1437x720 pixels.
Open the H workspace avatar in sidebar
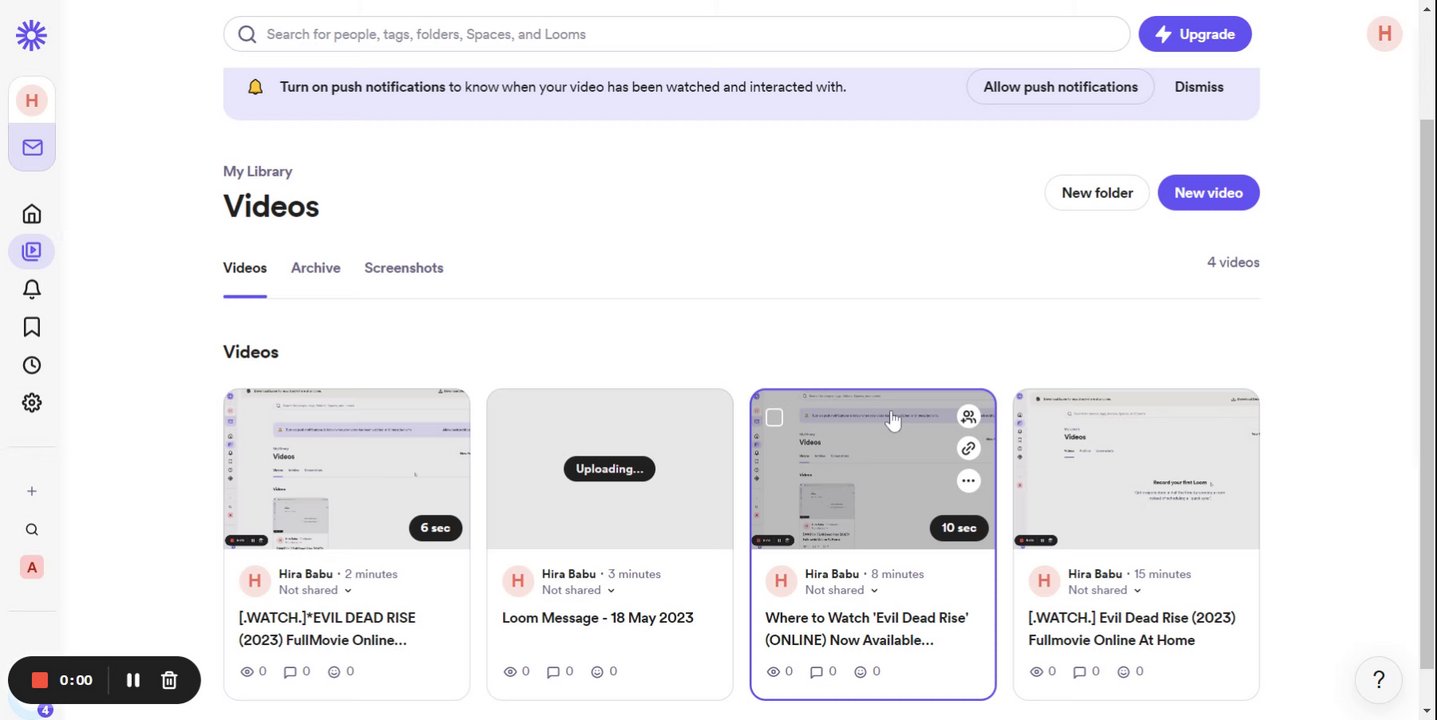click(32, 100)
